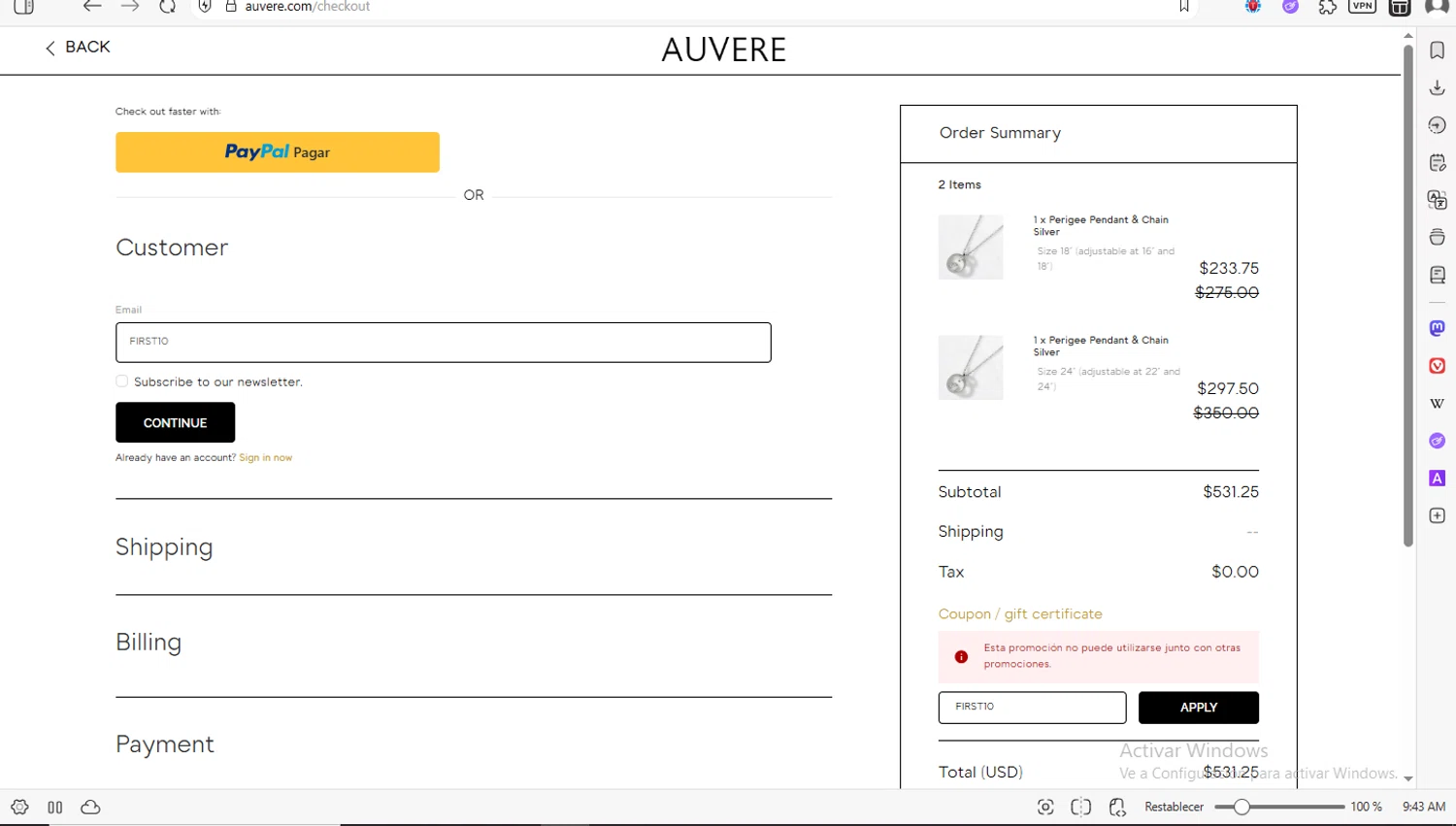Bookmark this page from address bar

[1184, 7]
